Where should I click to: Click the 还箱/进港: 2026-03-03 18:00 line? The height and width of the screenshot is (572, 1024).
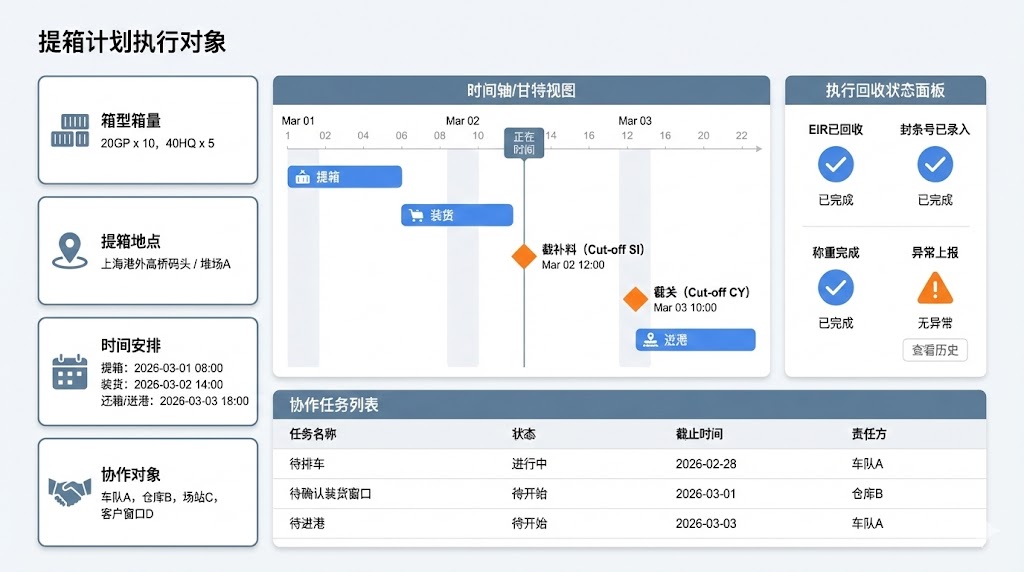coord(174,401)
